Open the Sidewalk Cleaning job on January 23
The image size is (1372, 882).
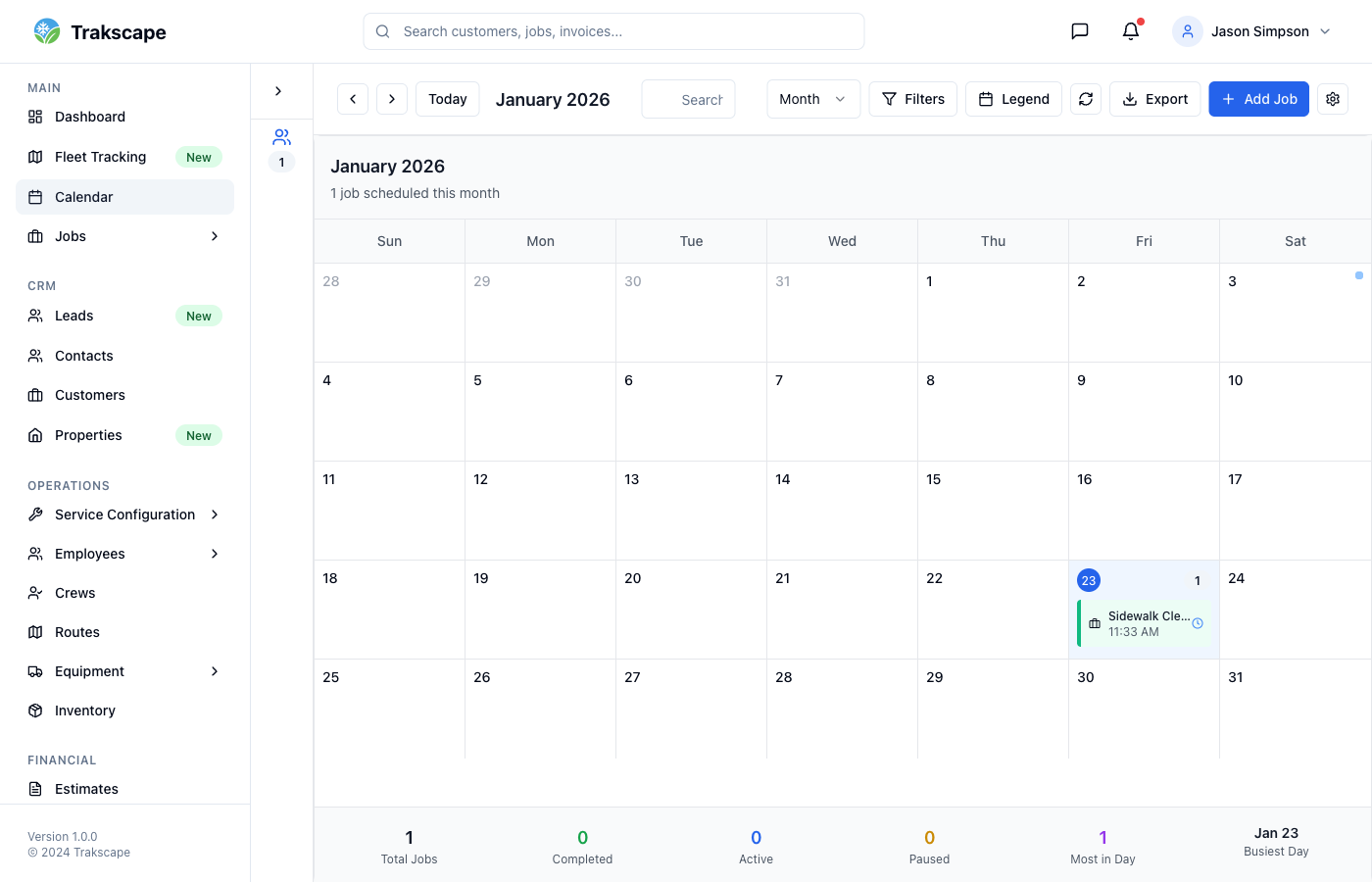point(1145,623)
